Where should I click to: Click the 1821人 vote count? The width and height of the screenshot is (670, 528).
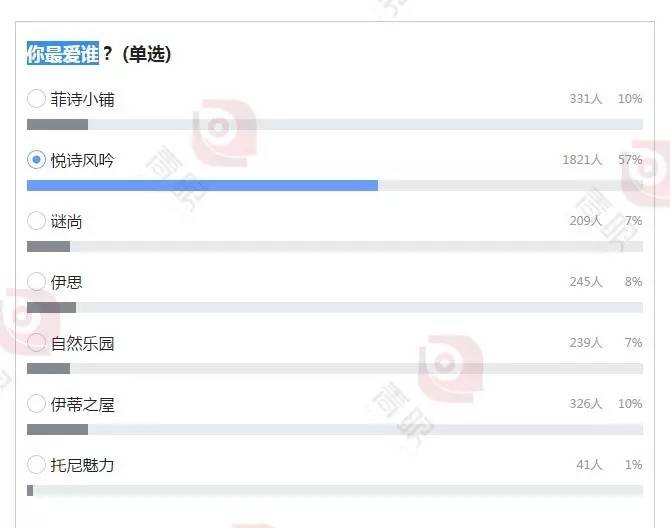(582, 160)
